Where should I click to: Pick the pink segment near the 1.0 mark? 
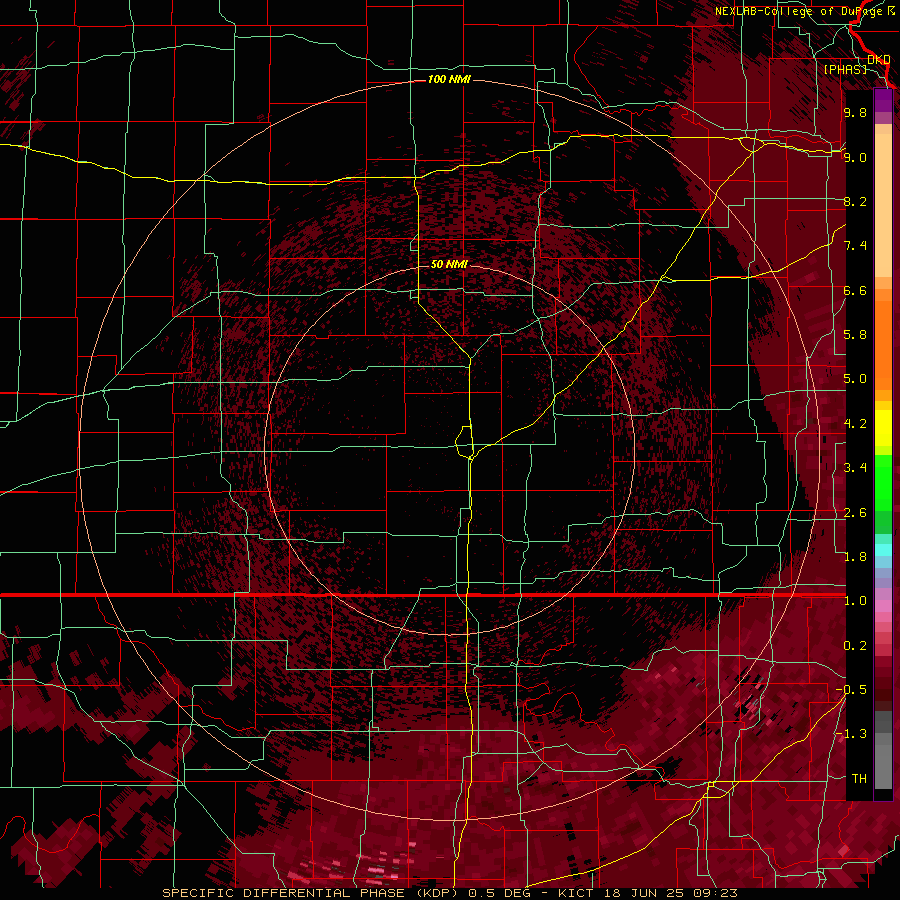[883, 606]
